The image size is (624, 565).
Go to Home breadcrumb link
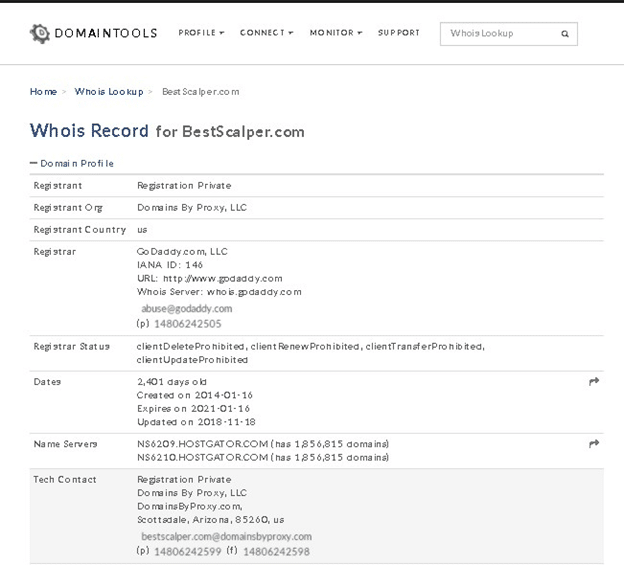[x=43, y=92]
